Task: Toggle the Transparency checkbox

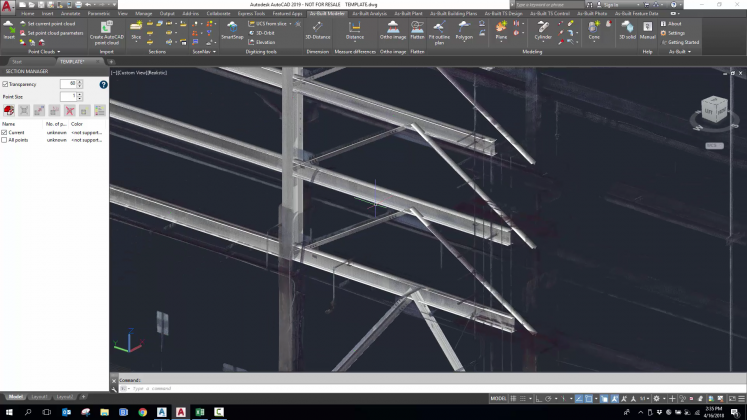Action: (x=5, y=84)
